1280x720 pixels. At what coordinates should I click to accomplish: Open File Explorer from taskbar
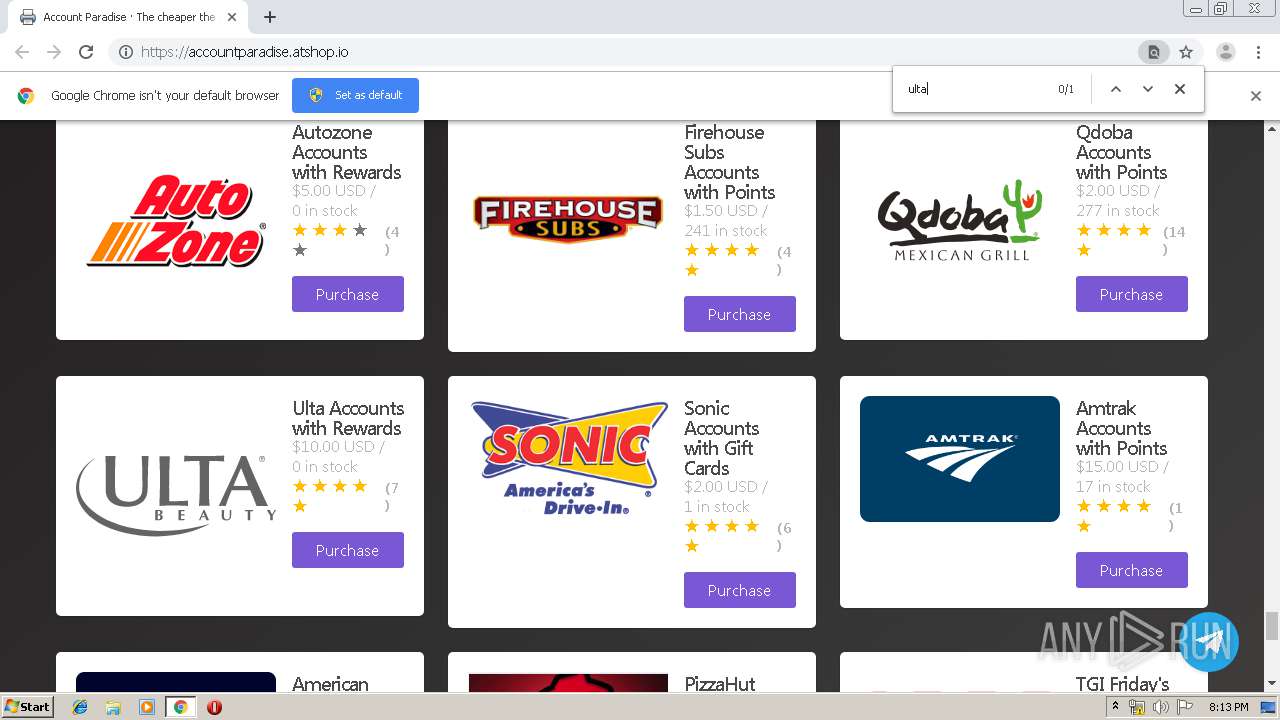(113, 707)
